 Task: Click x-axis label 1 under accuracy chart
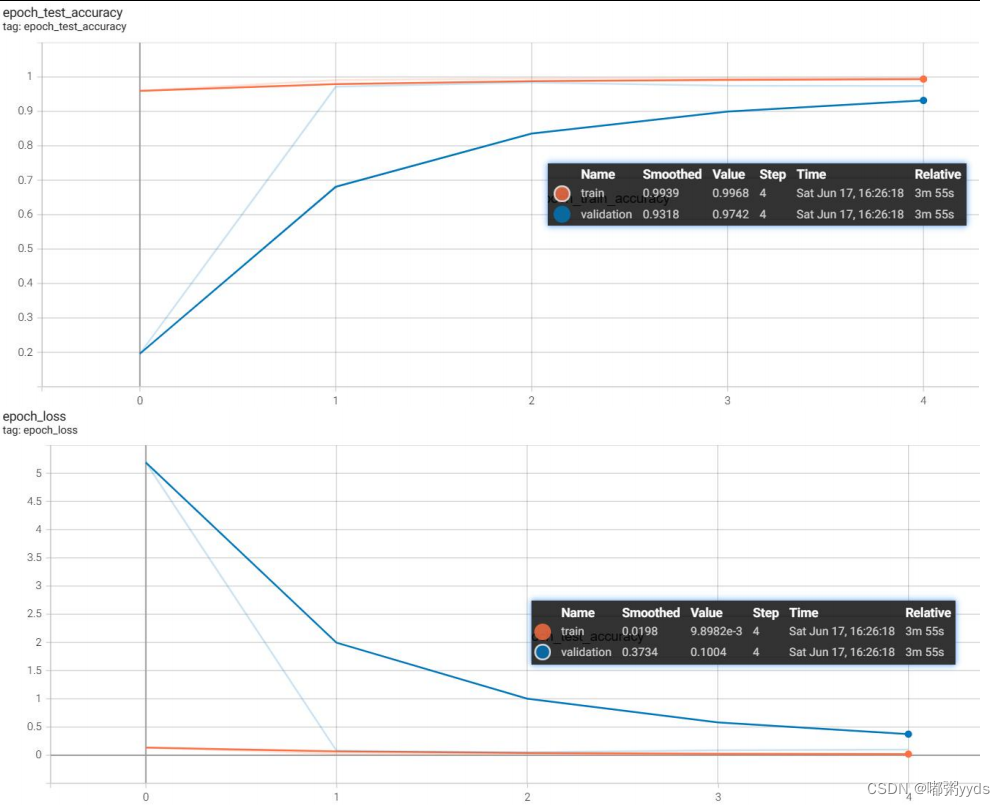(x=335, y=400)
